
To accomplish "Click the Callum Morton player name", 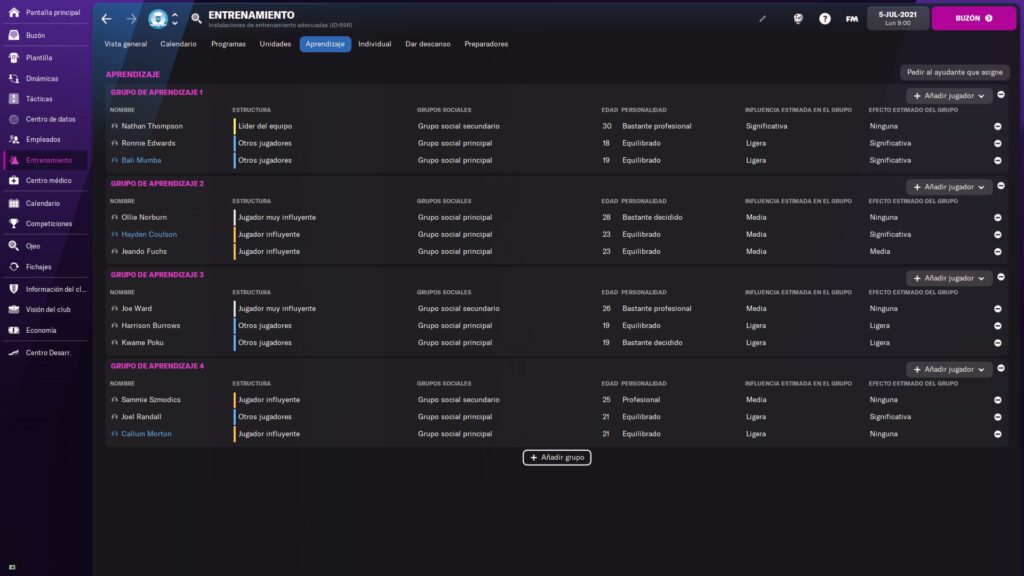I will (146, 434).
